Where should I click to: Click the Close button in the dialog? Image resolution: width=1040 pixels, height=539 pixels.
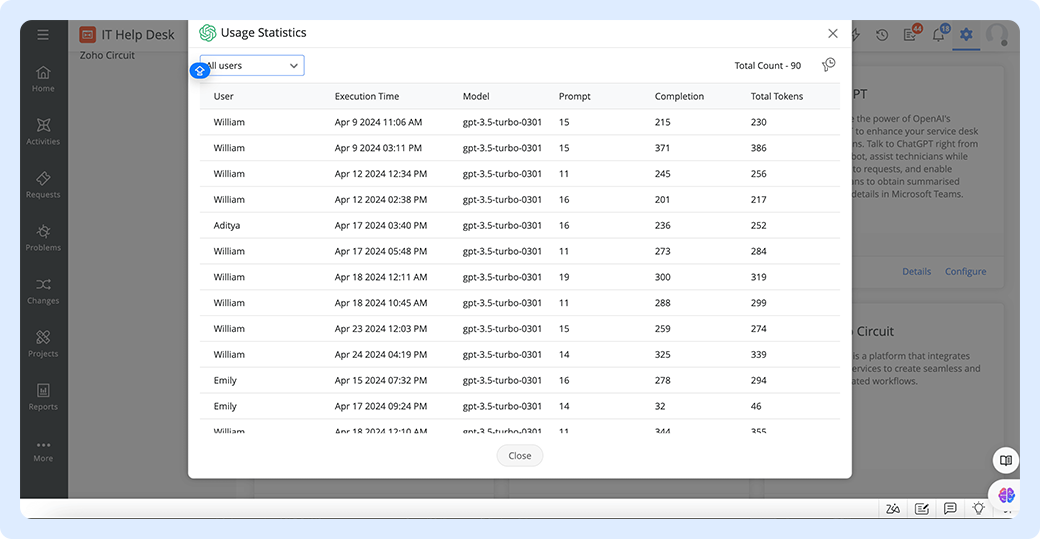point(519,455)
